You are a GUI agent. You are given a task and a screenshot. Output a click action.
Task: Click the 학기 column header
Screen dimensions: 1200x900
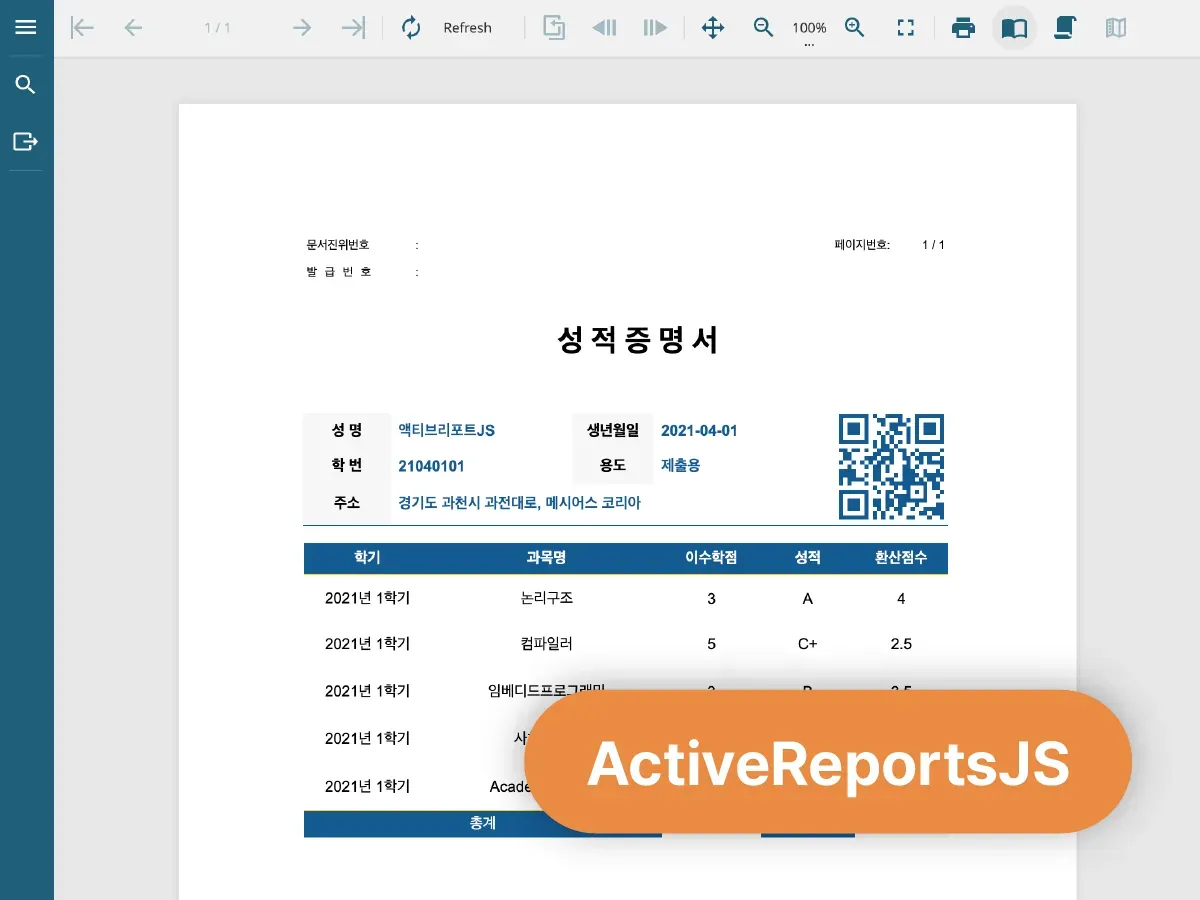[367, 558]
